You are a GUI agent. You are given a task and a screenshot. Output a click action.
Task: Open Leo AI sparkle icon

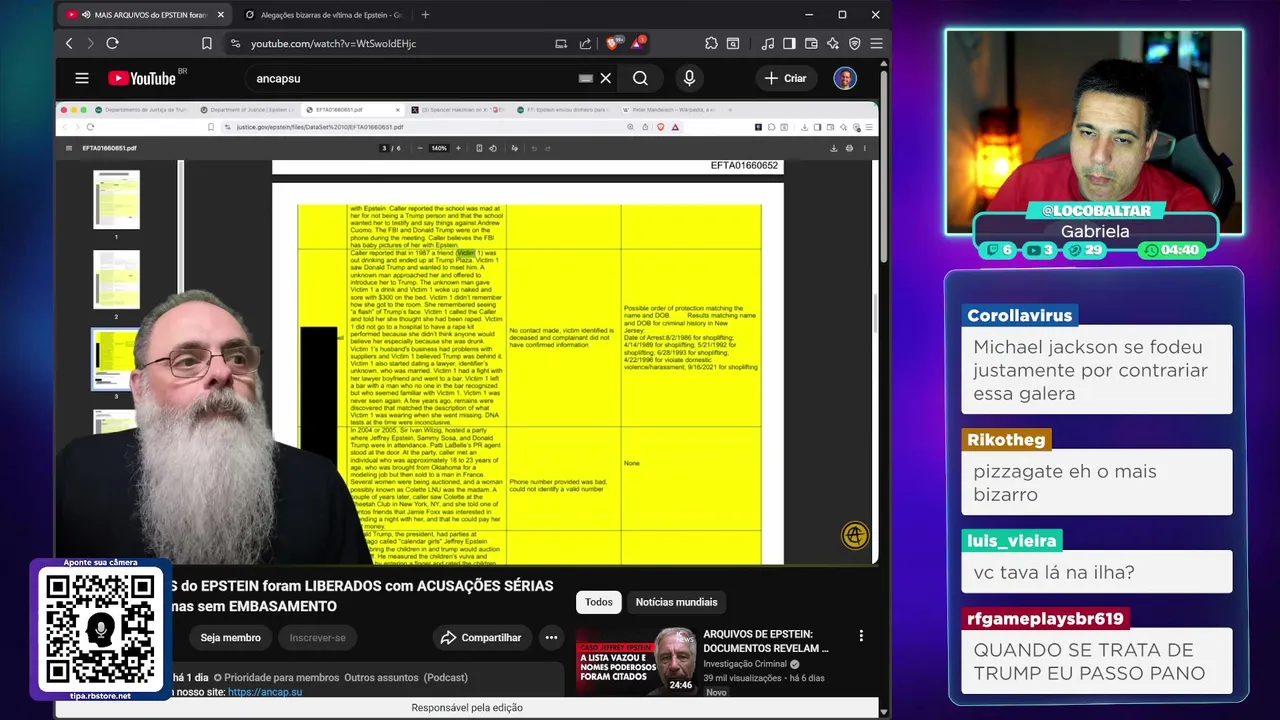coord(833,44)
